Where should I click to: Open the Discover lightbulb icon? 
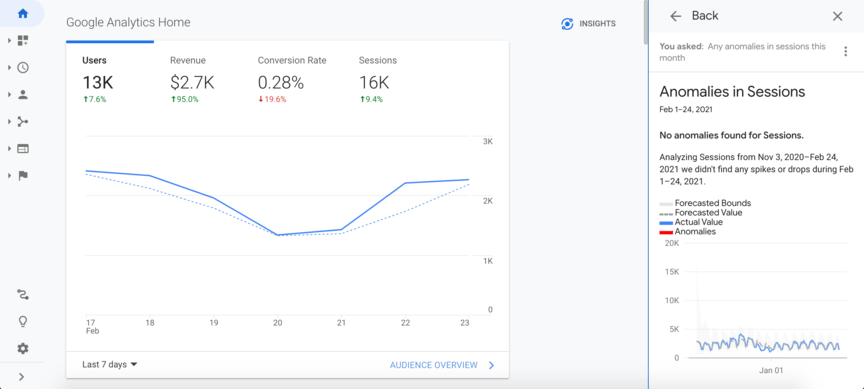(x=23, y=322)
